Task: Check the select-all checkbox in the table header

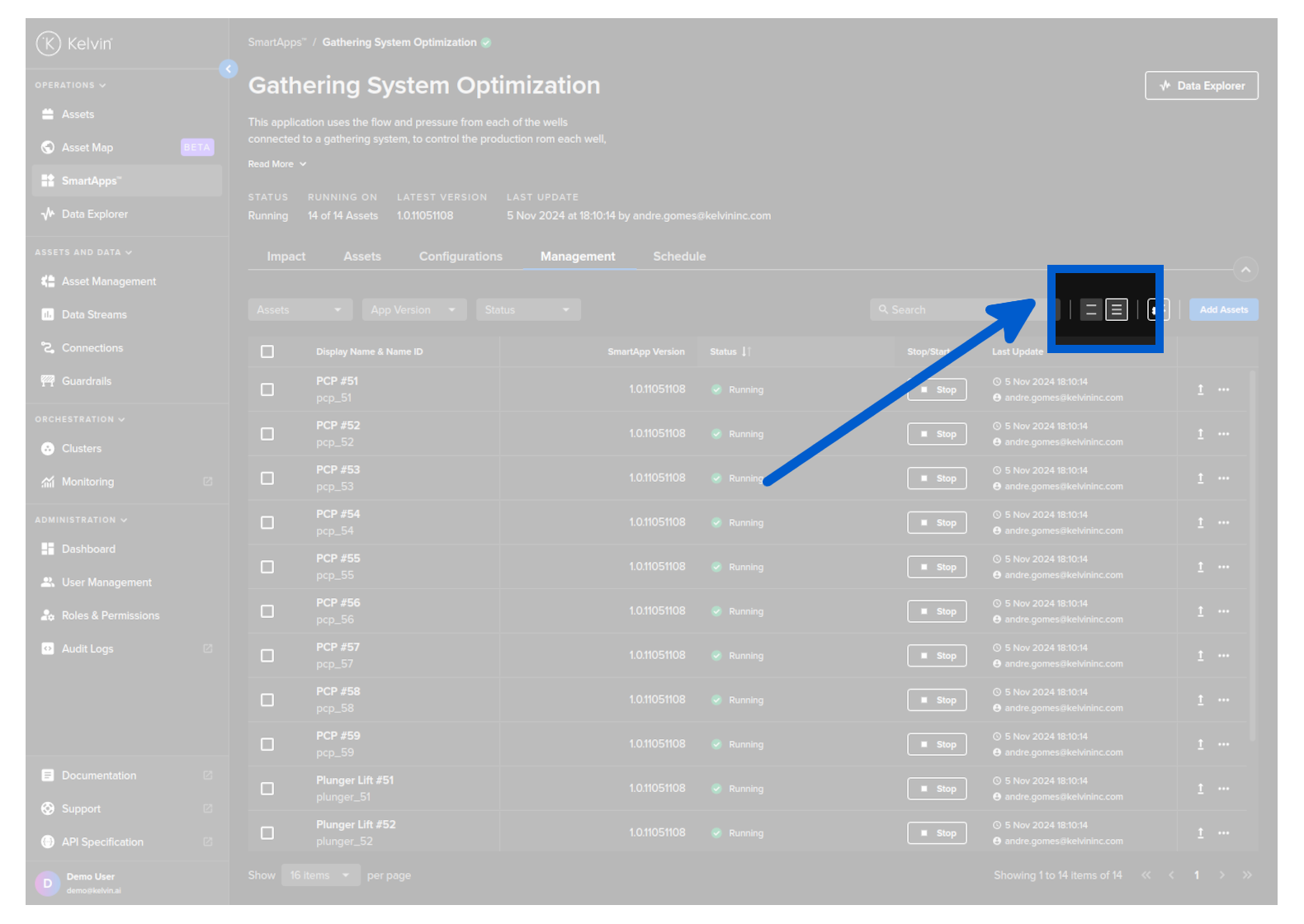Action: 267,352
